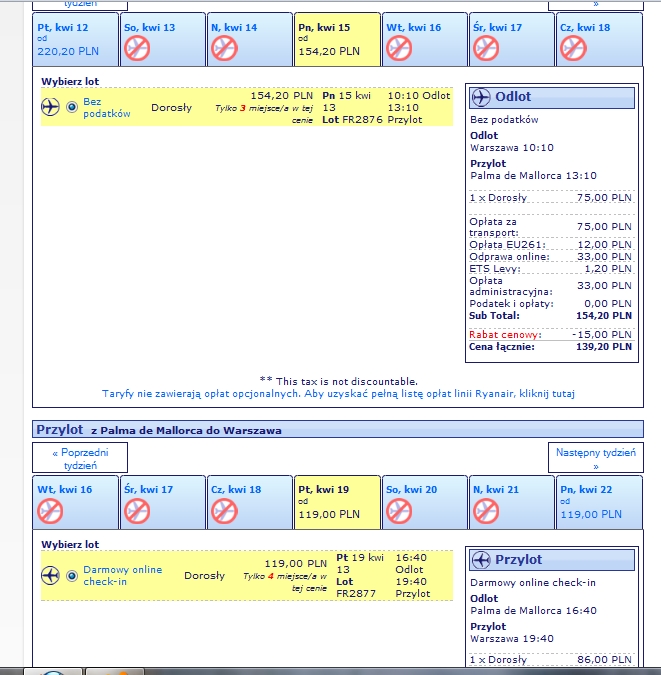Click no-flight icon under So, kwi 20
Screen dimensions: 661x675
tap(399, 511)
